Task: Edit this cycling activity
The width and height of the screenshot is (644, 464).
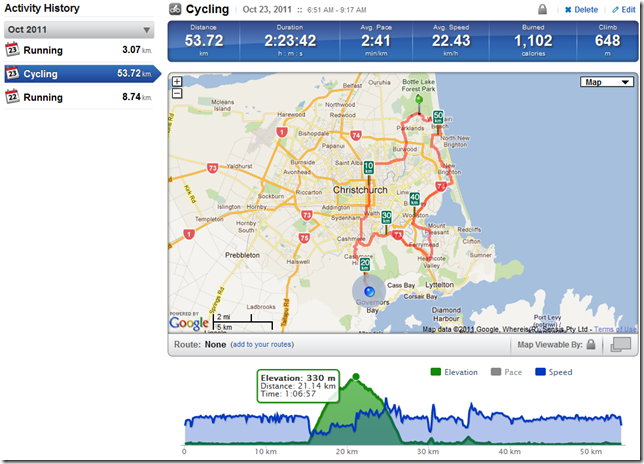Action: click(x=624, y=9)
